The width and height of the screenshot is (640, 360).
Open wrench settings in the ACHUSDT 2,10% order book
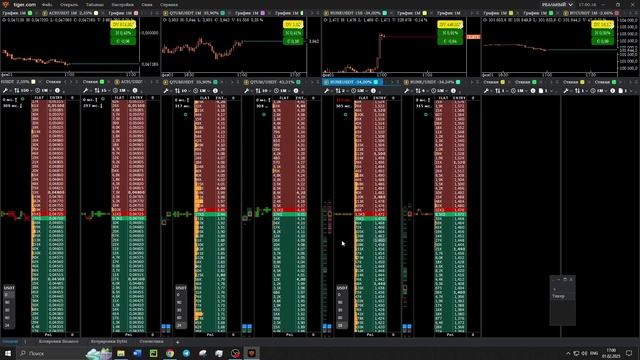(x=6, y=90)
